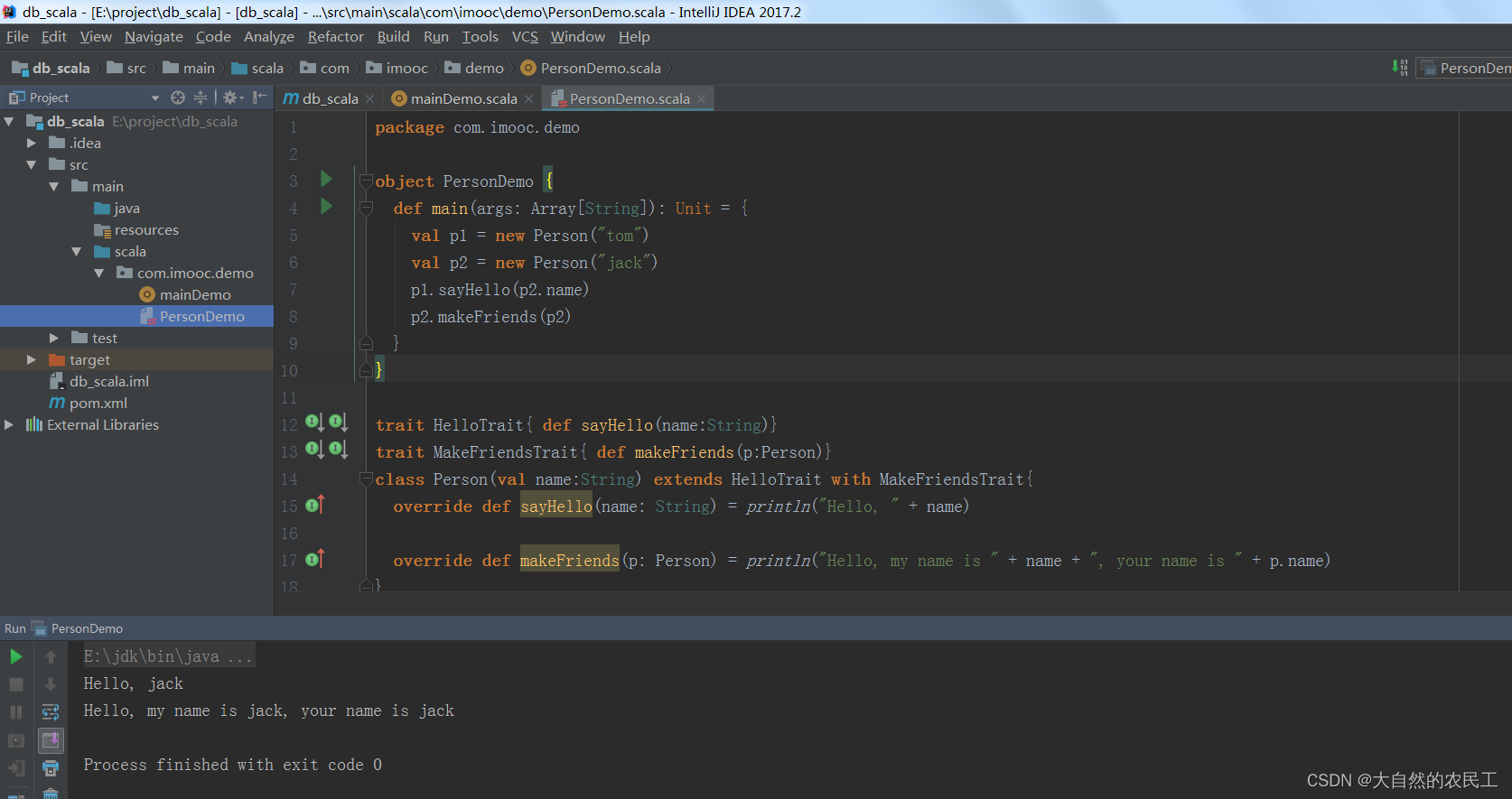Click the exit icon in Run panel

[x=16, y=768]
